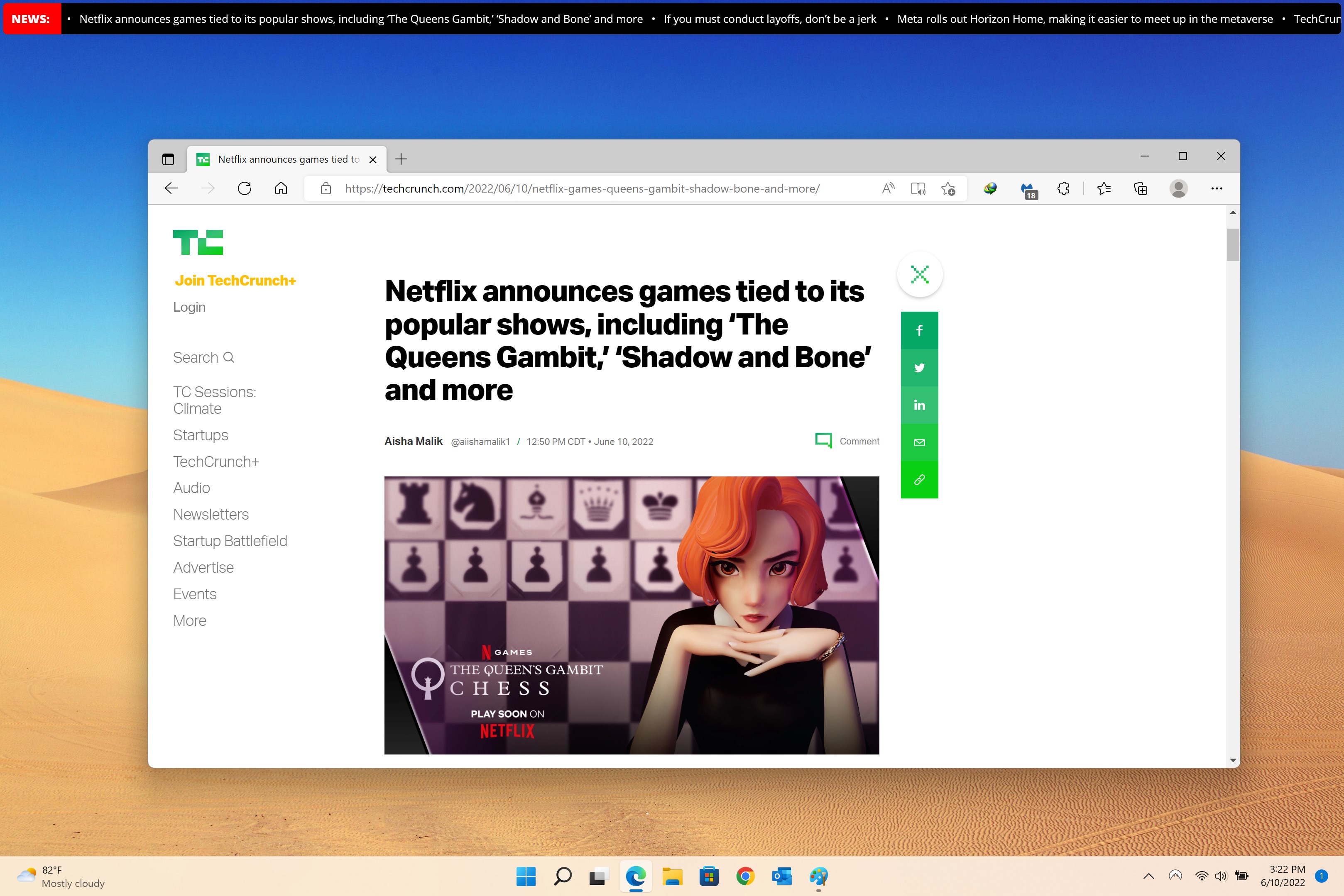Open Edge Settings and more menu

(1217, 188)
